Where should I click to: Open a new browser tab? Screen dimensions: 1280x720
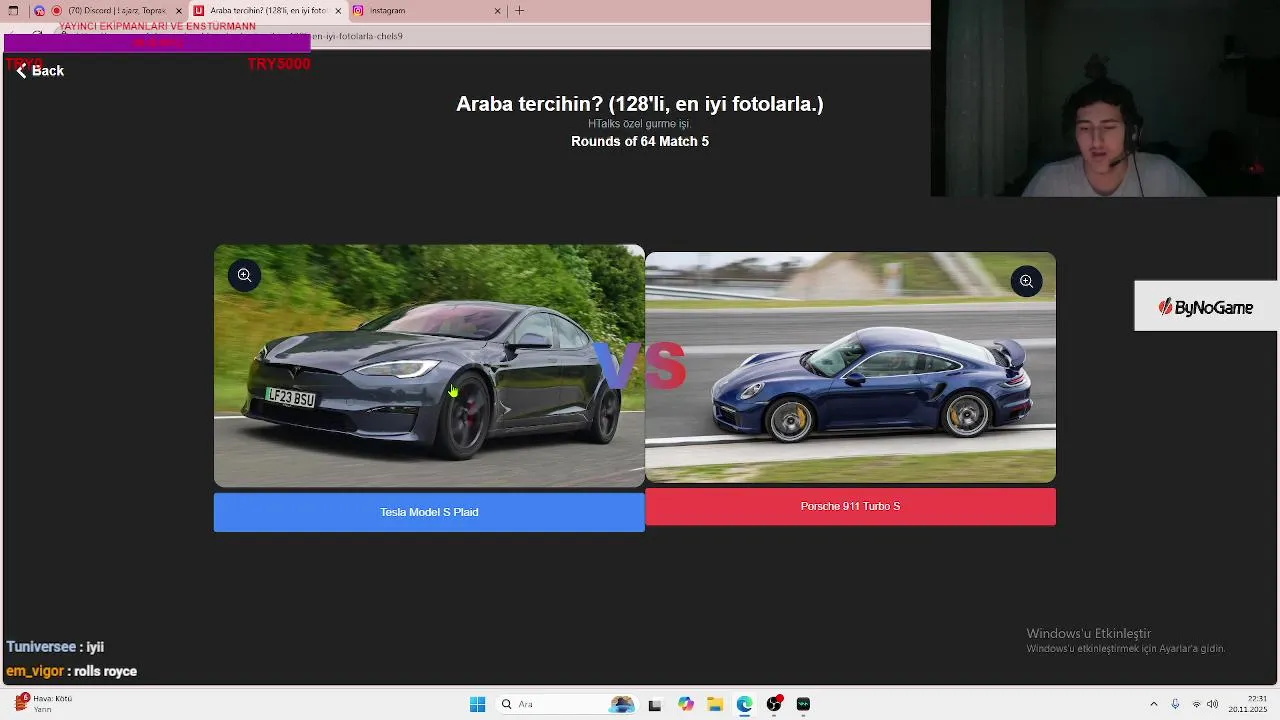pos(519,11)
